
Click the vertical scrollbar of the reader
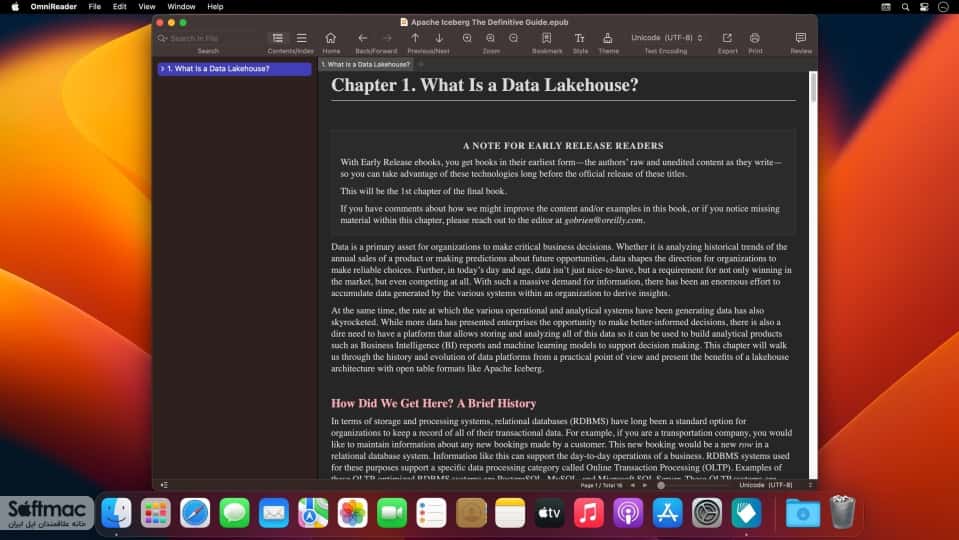(813, 87)
